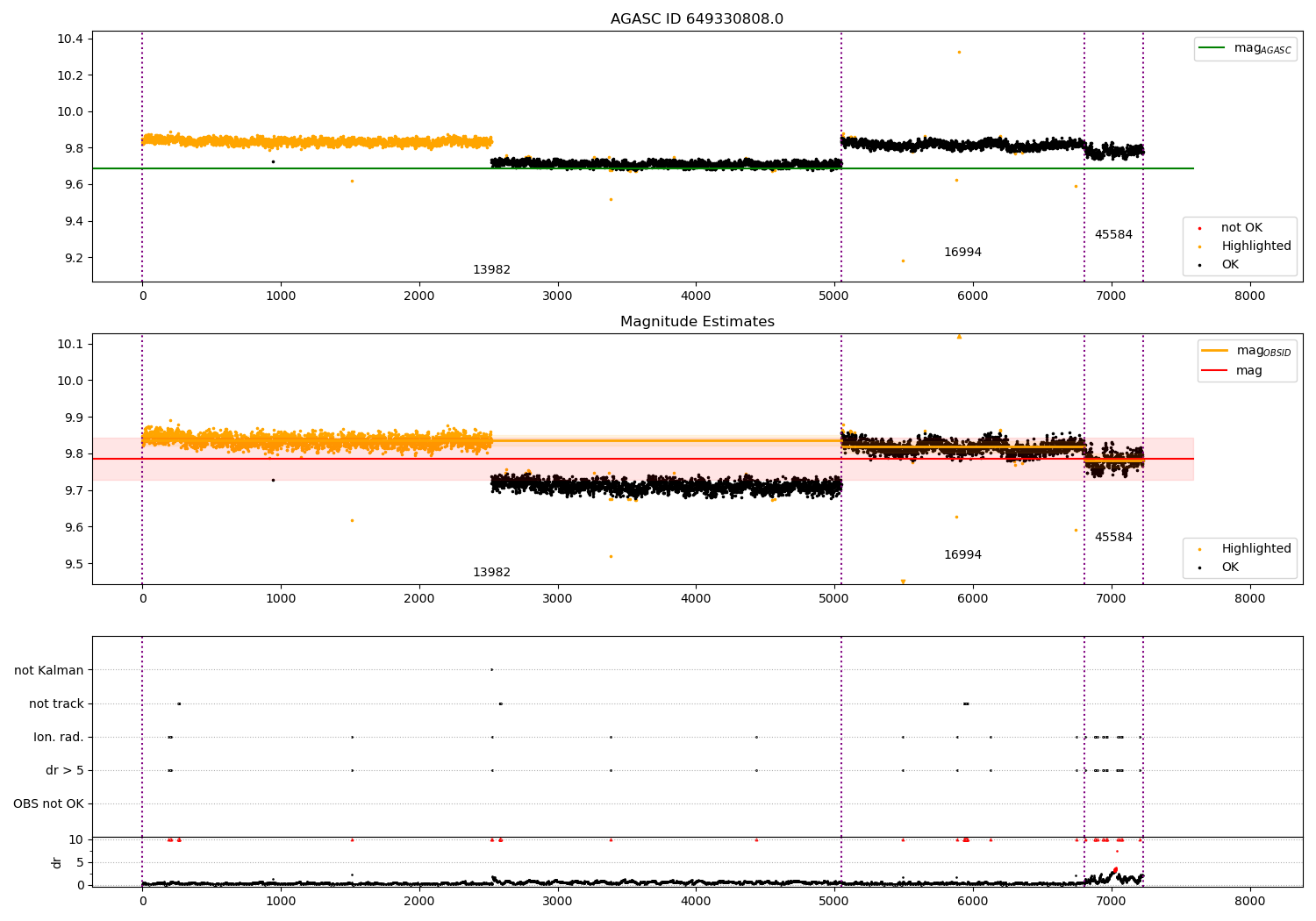Viewport: 1316px width, 921px height.
Task: Click the 2000 x-axis tick in bottom plot
Action: click(419, 902)
